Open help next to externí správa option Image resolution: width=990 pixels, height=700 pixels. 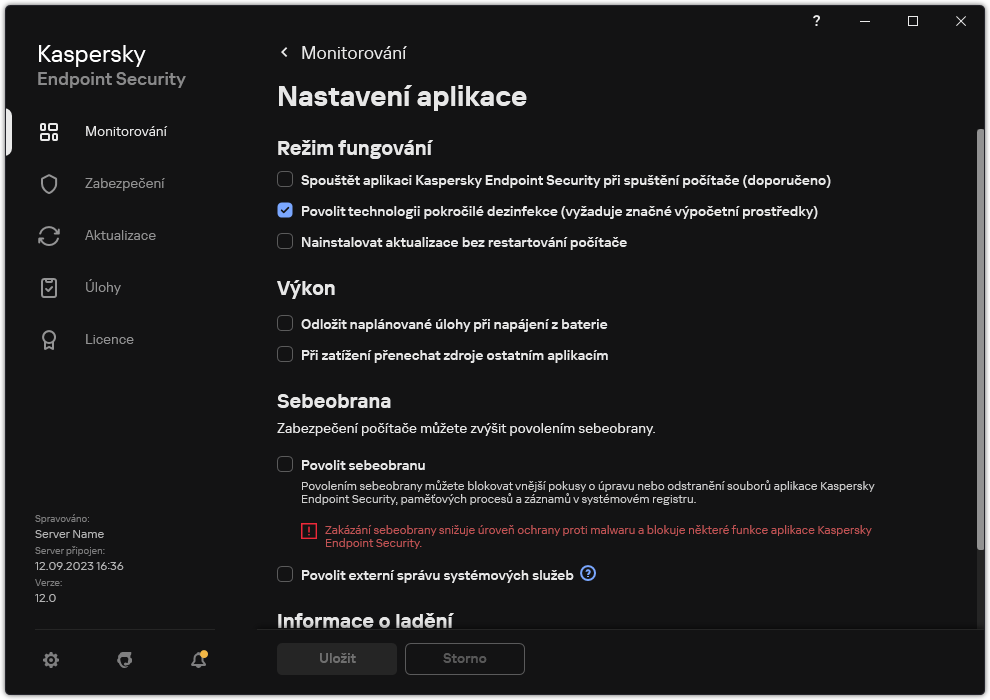coord(588,574)
